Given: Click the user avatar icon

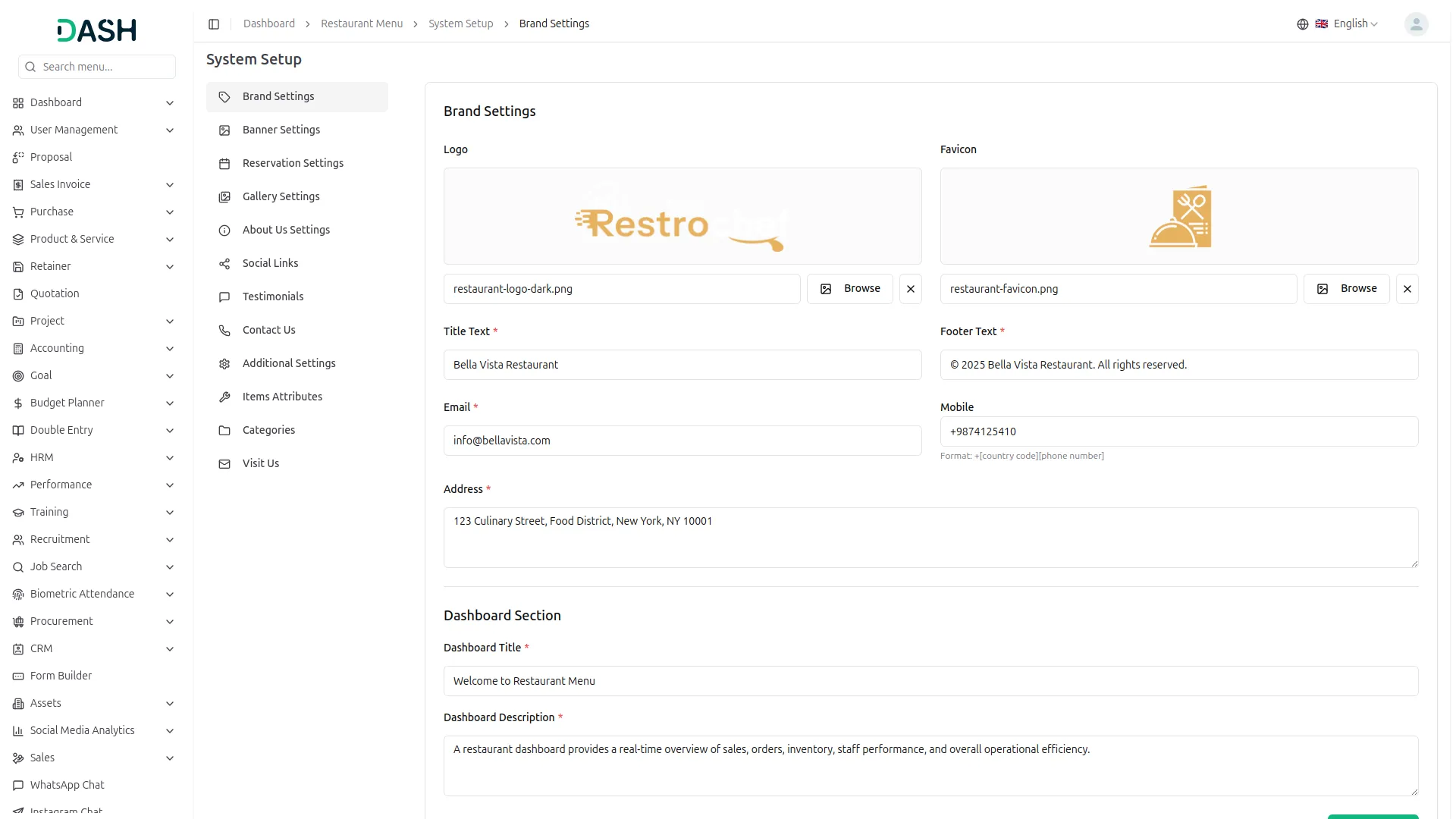Looking at the screenshot, I should (1416, 24).
